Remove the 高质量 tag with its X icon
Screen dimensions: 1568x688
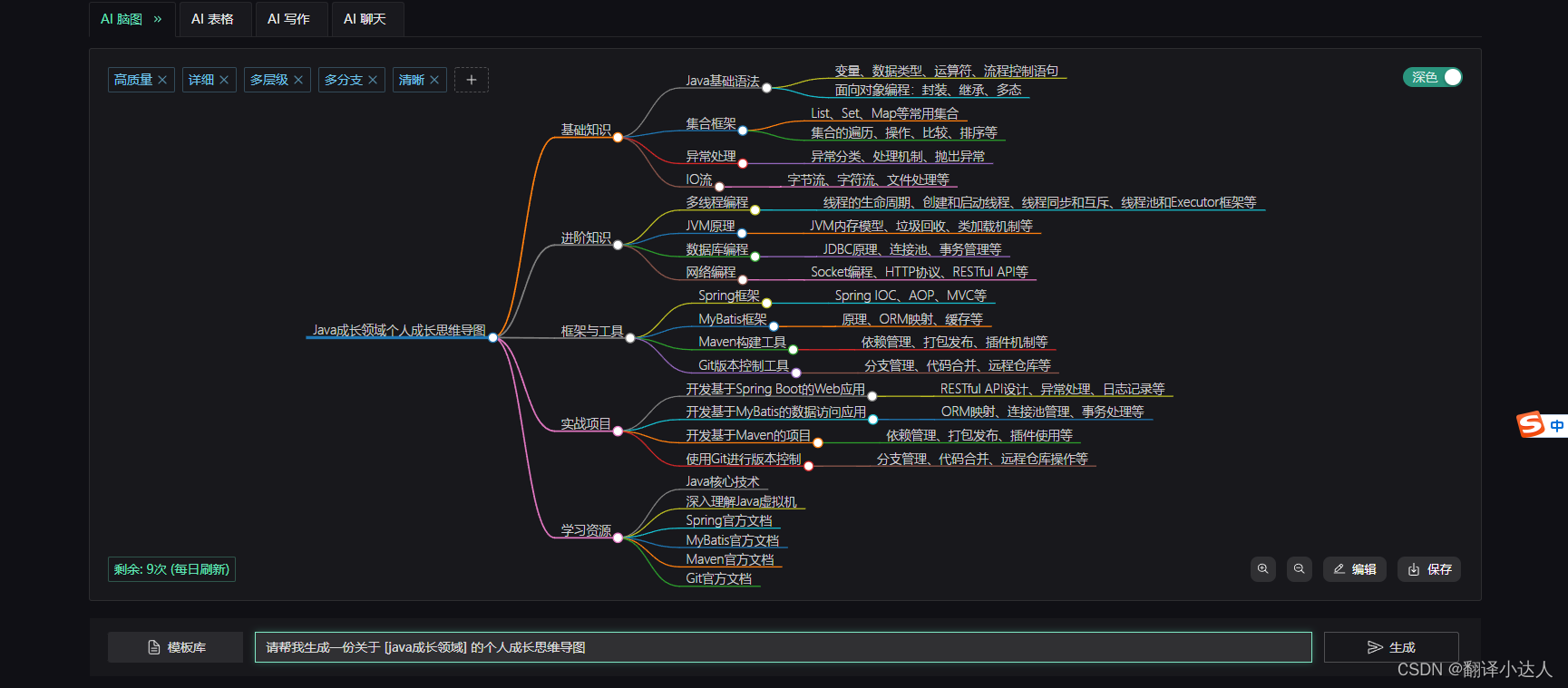point(162,80)
